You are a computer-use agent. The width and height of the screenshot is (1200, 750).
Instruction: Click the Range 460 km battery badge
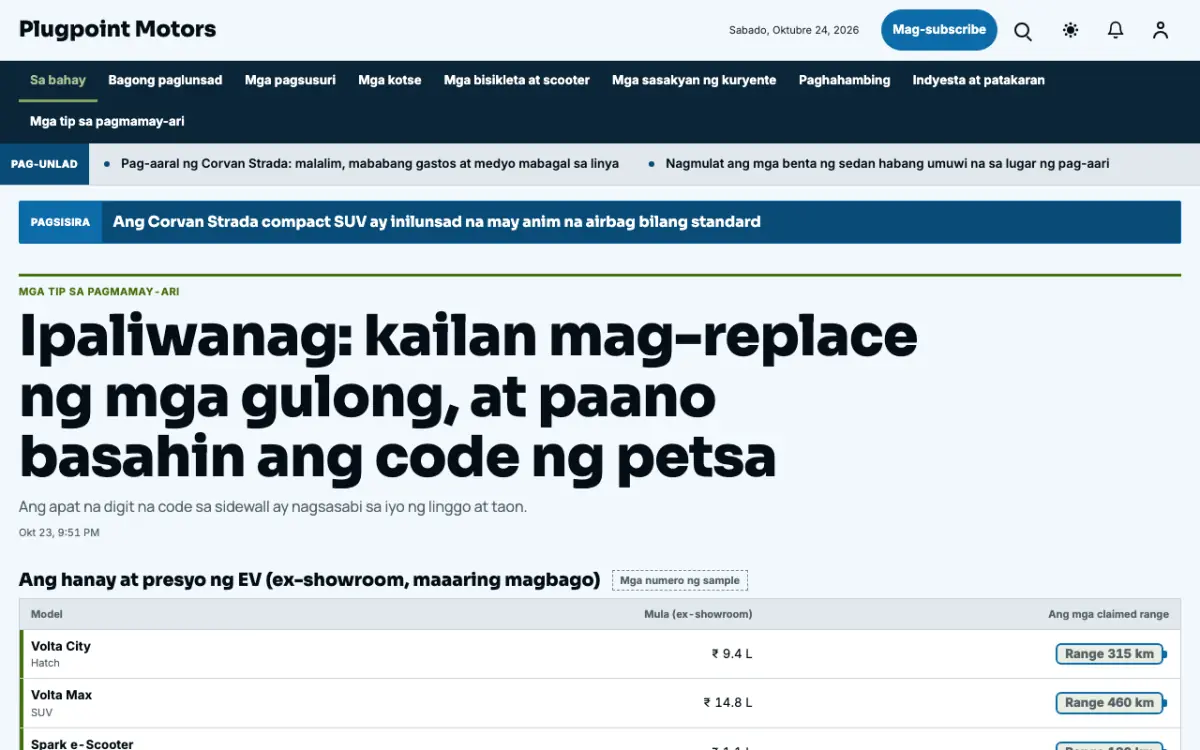[x=1110, y=703]
